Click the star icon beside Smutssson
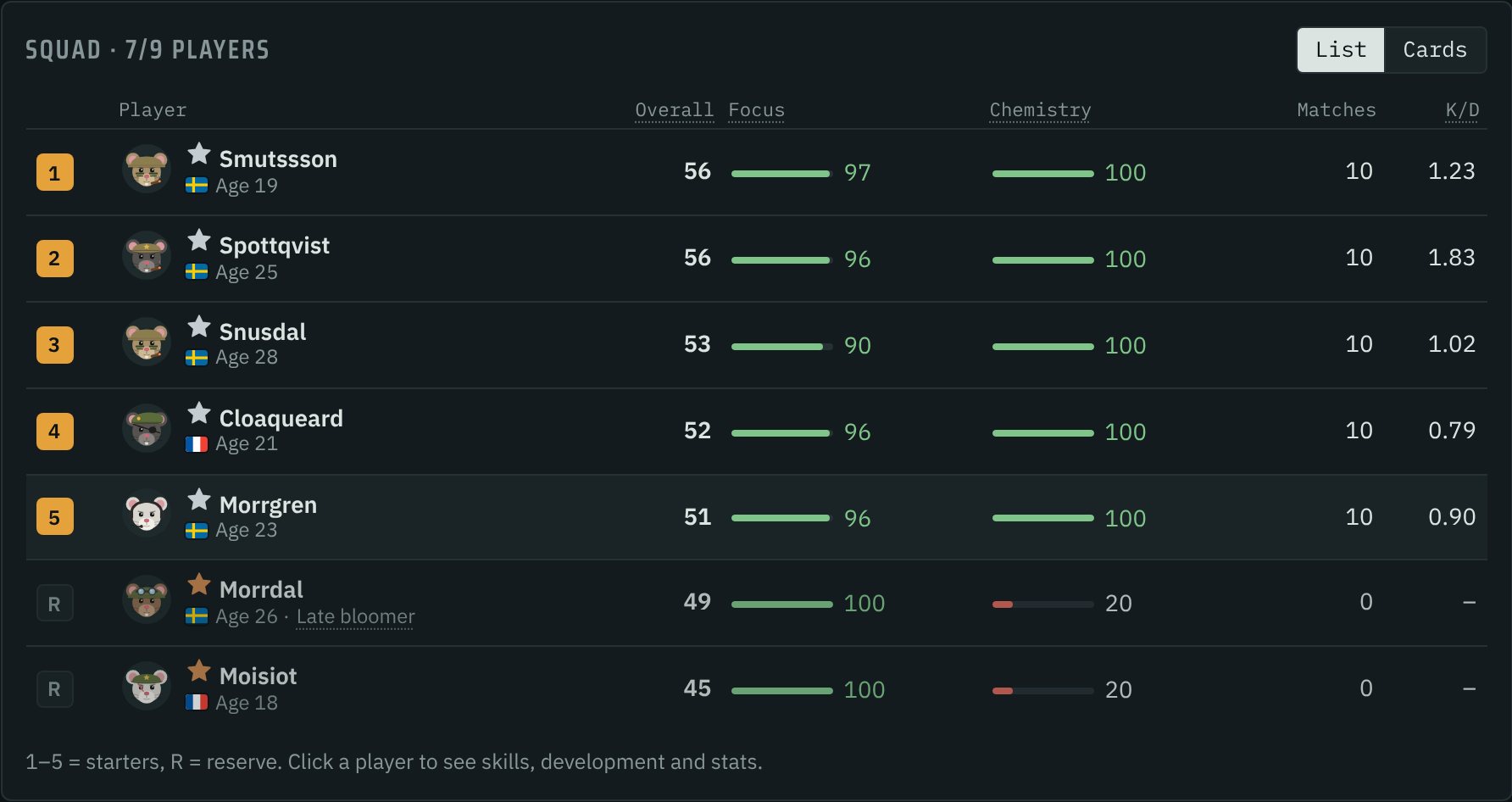The height and width of the screenshot is (802, 1512). click(x=199, y=153)
